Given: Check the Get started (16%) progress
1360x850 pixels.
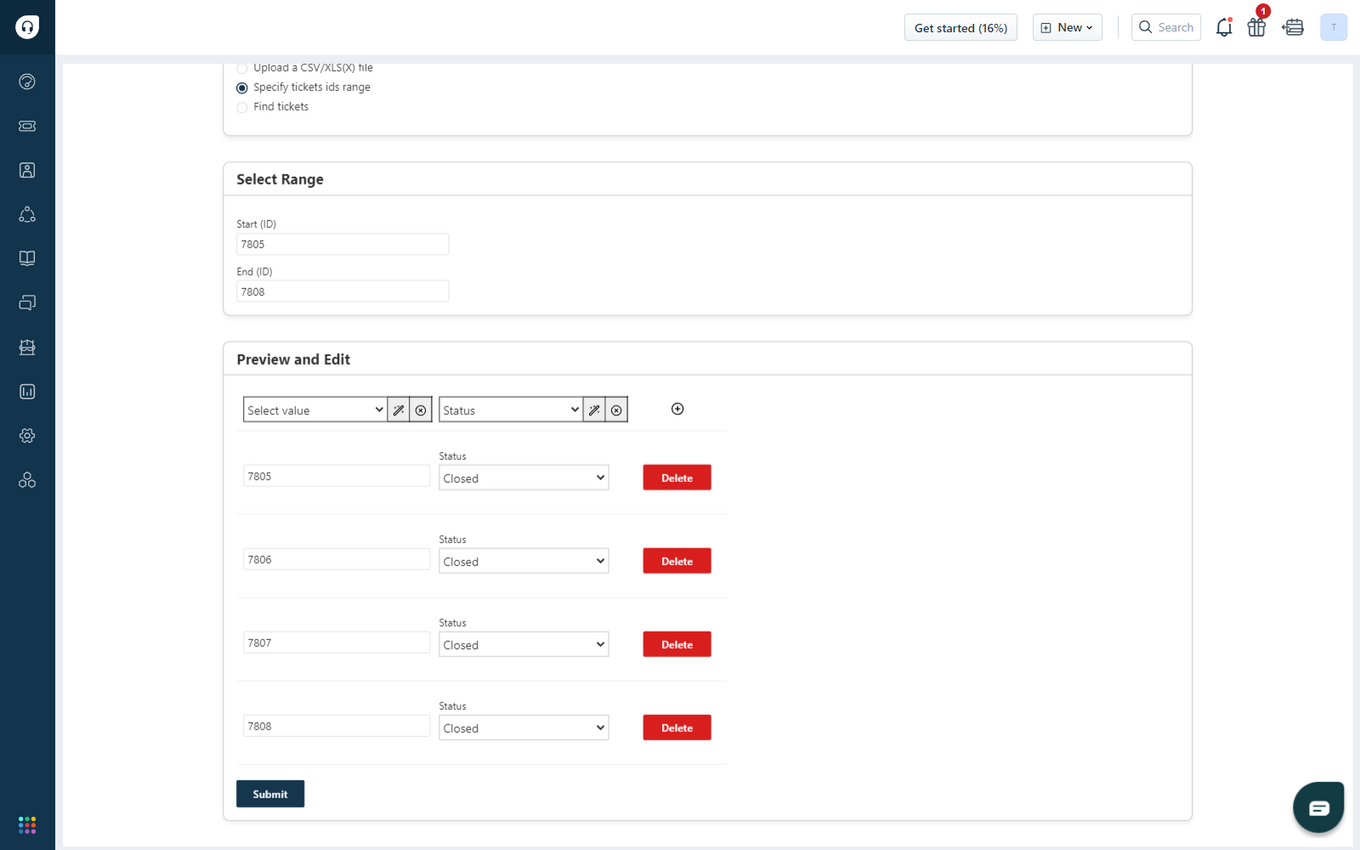Looking at the screenshot, I should pyautogui.click(x=960, y=27).
